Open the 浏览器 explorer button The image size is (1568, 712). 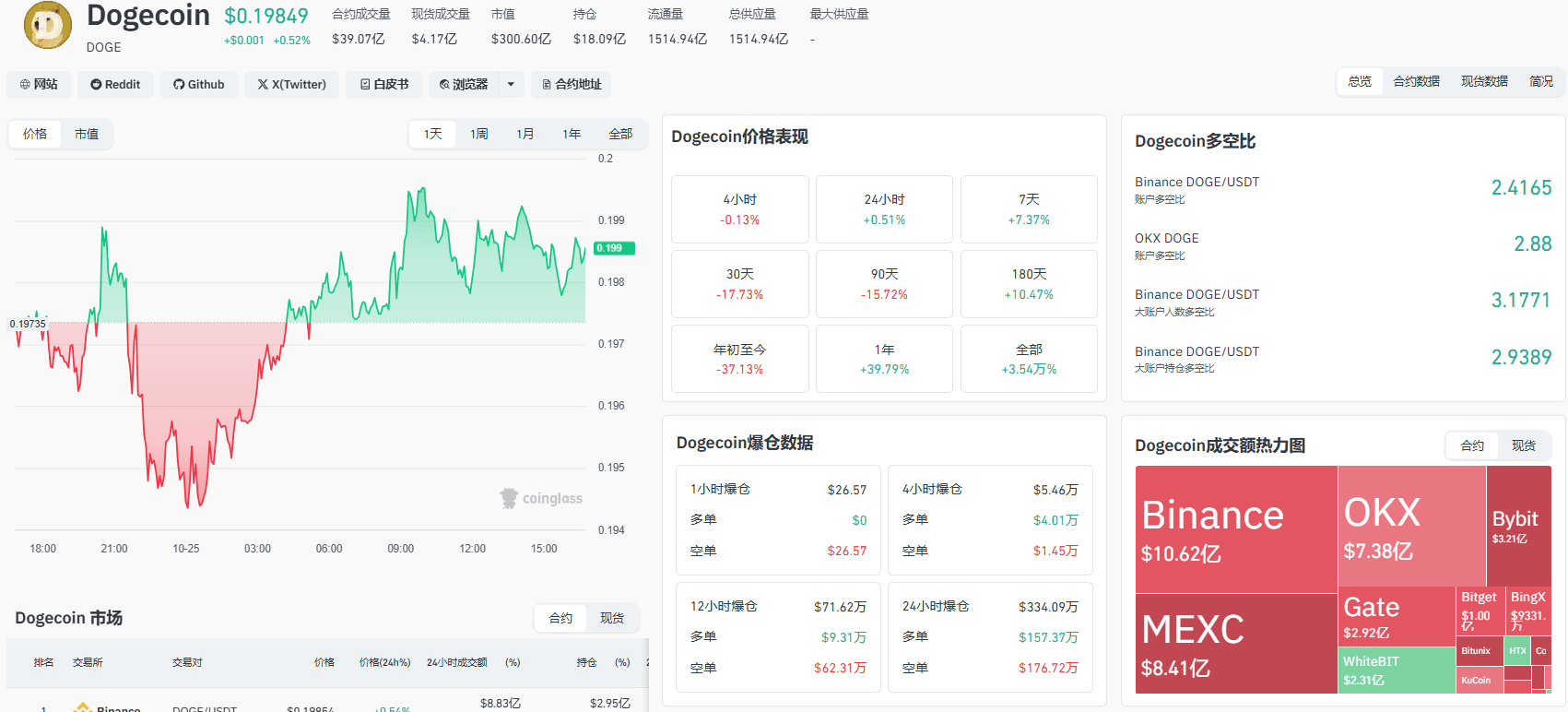(x=464, y=84)
